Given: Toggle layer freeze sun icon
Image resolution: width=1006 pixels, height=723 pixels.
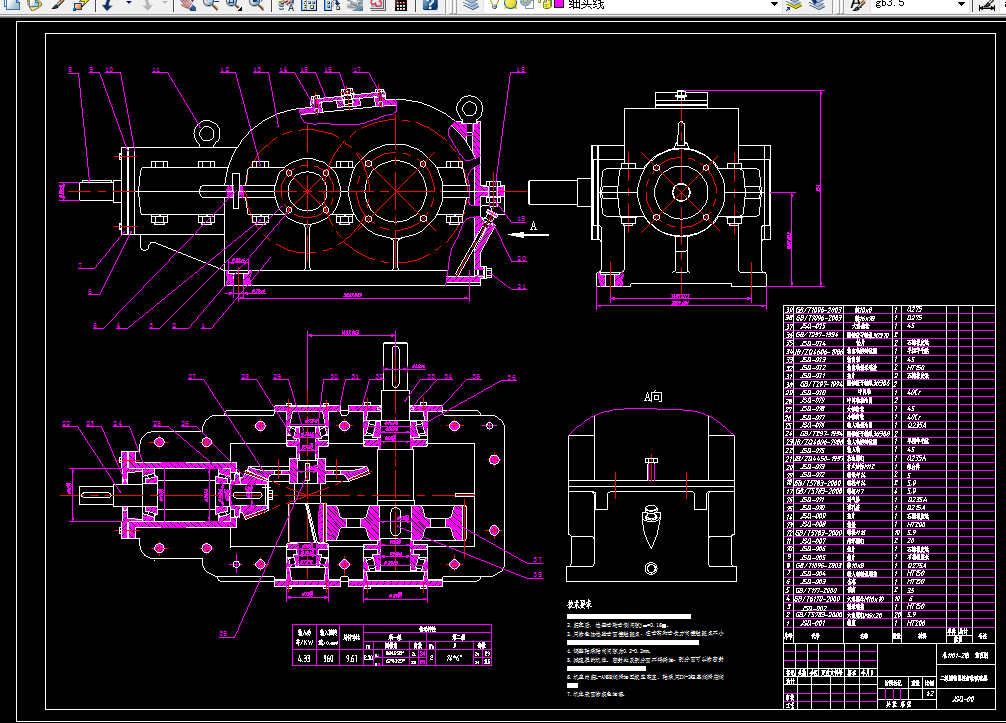Looking at the screenshot, I should pyautogui.click(x=511, y=4).
